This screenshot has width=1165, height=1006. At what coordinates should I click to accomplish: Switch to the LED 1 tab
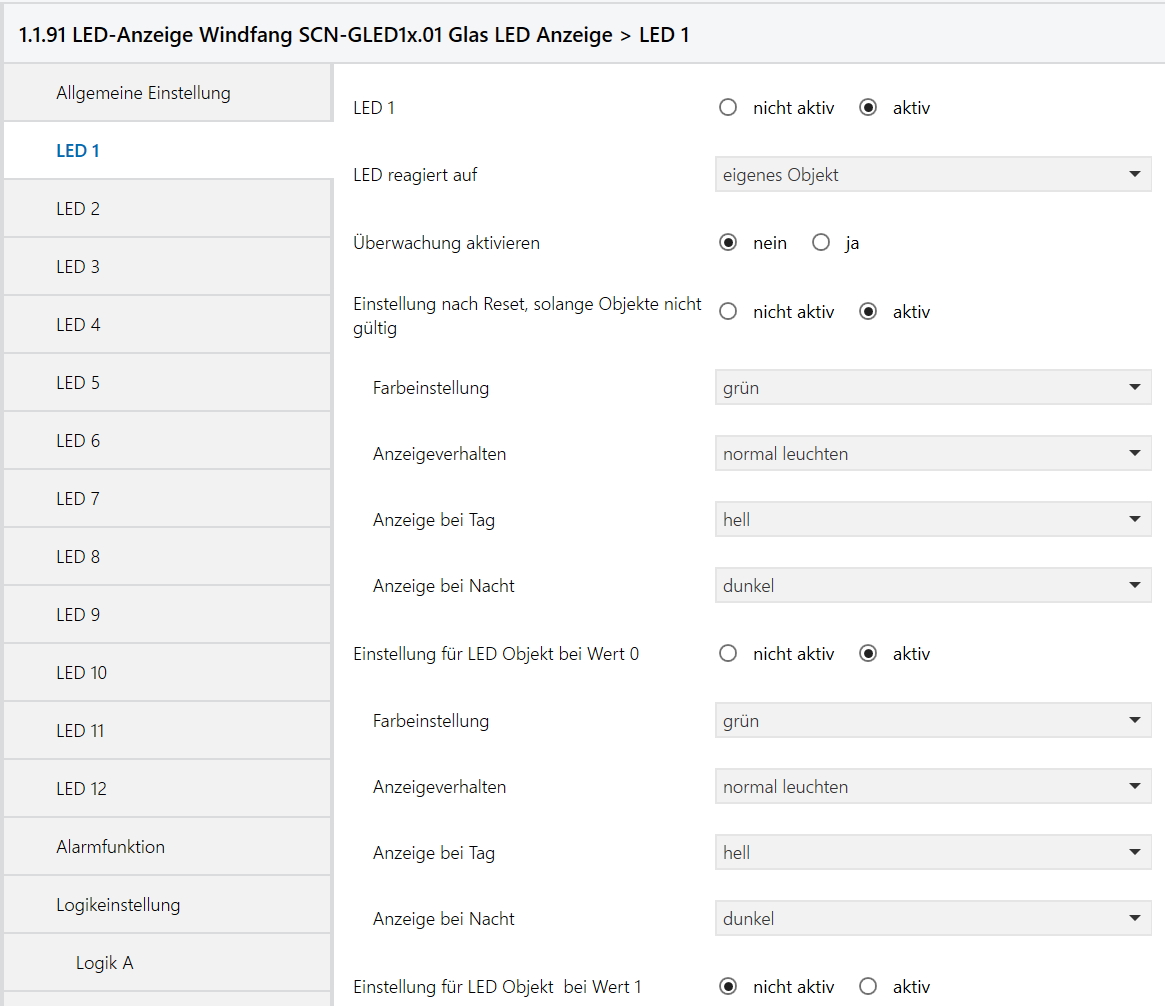167,151
